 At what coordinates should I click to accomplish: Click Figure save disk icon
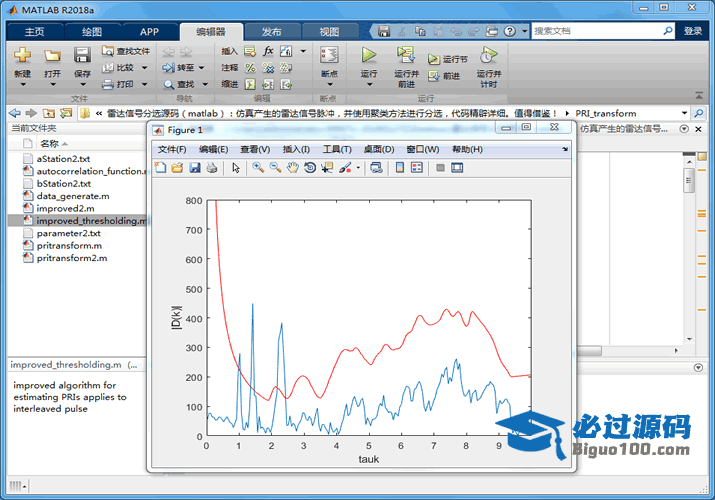click(195, 168)
